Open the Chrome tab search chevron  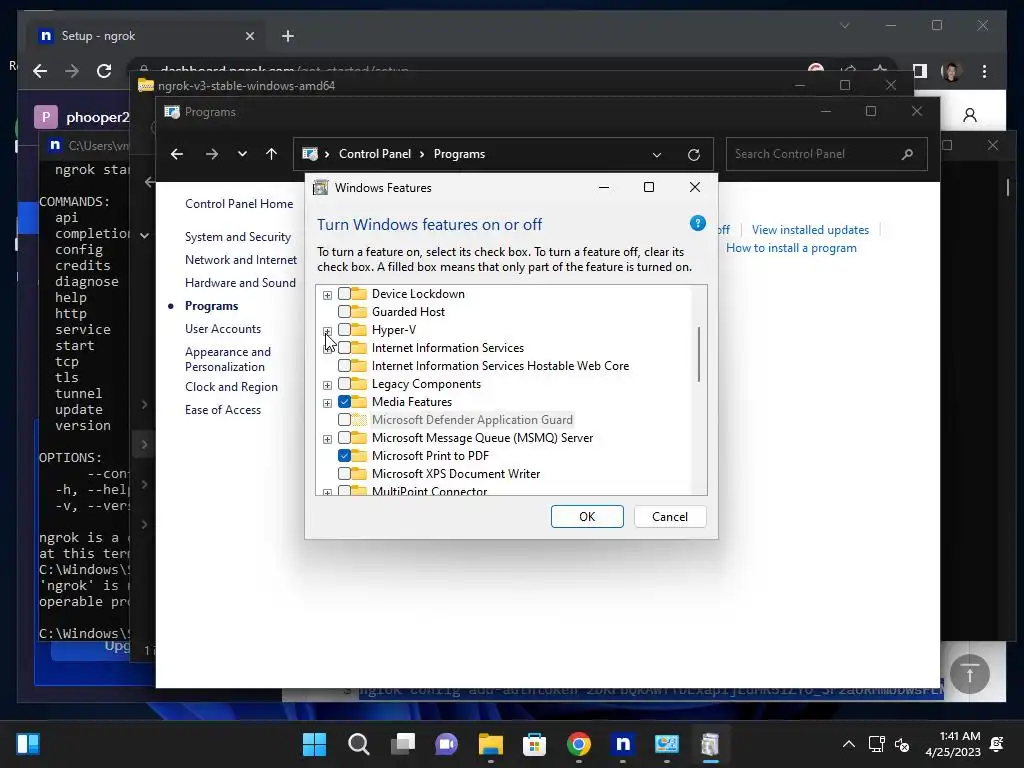[844, 25]
